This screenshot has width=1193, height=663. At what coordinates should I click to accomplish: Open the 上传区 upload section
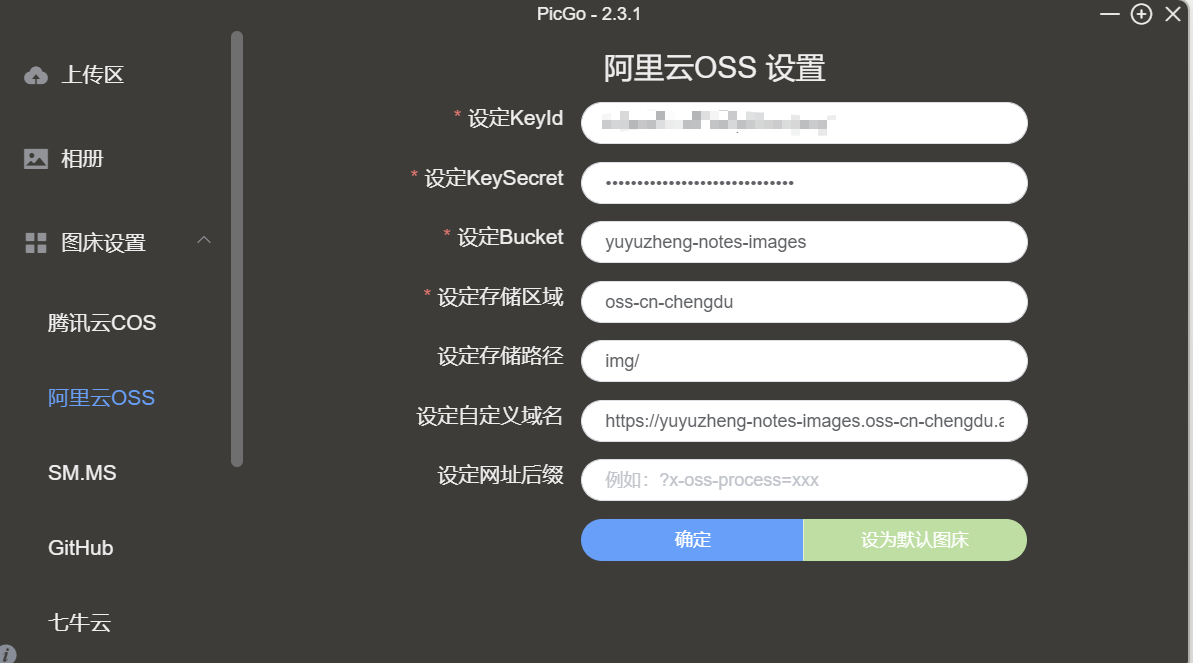pyautogui.click(x=92, y=75)
